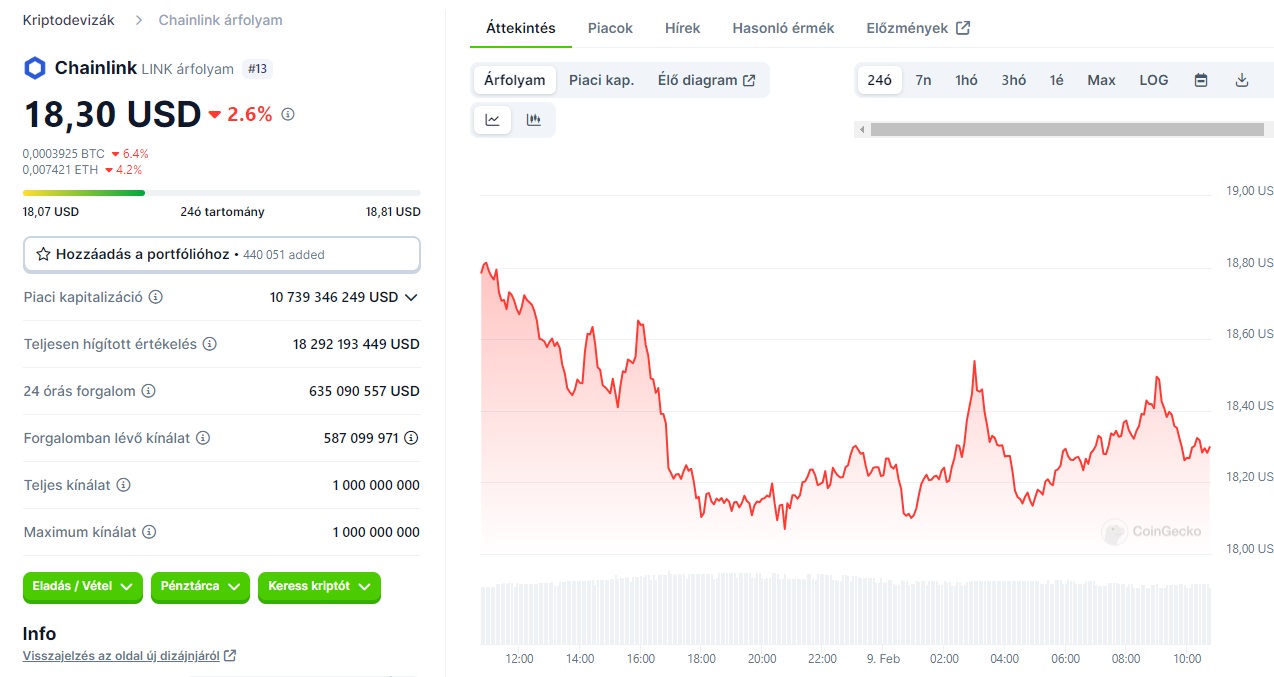Show Teljesen hígított értékelés info icon
The height and width of the screenshot is (677, 1274).
click(x=210, y=344)
